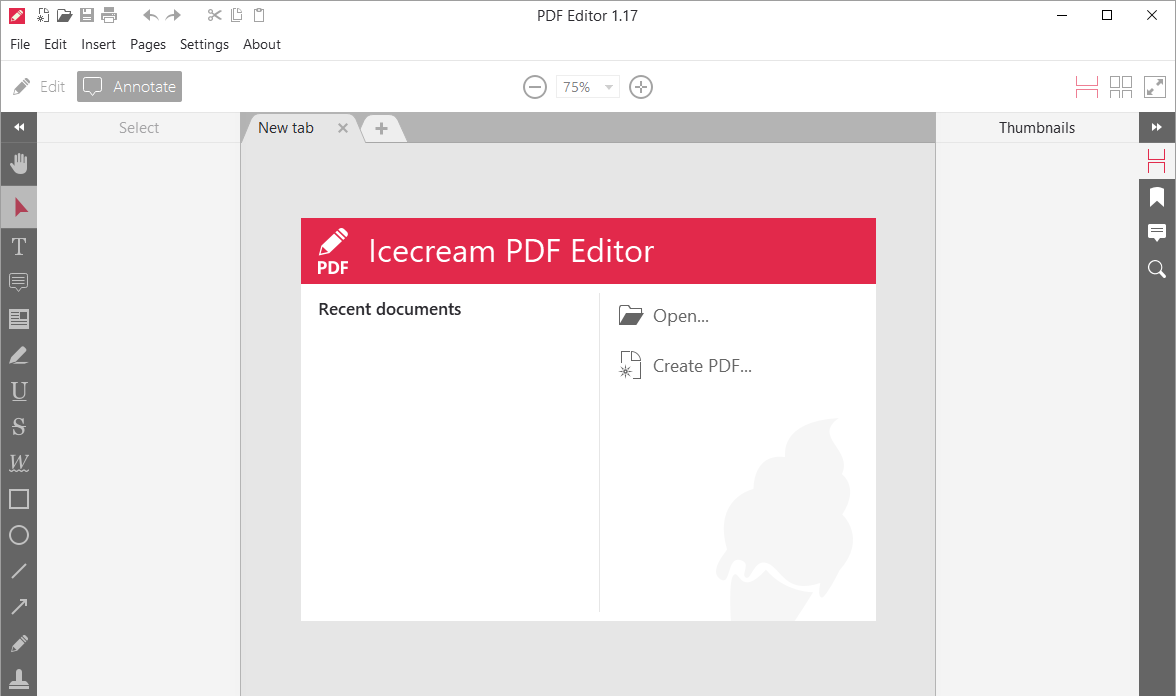
Task: Collapse the left tools panel
Action: coord(19,128)
